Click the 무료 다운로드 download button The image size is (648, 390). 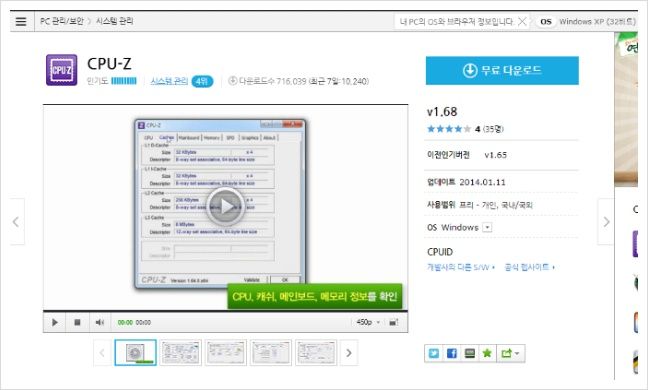pos(502,71)
